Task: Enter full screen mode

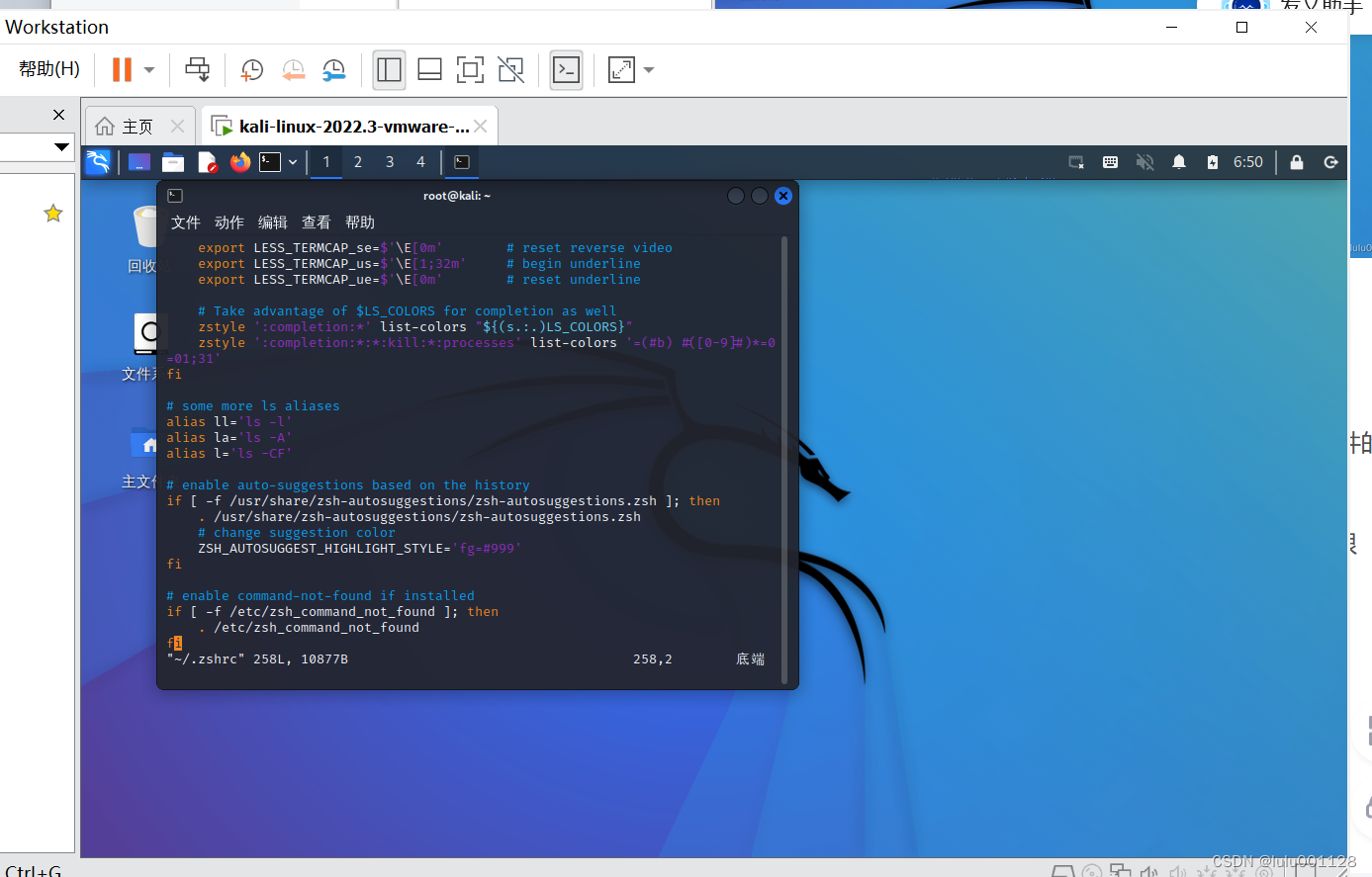Action: (470, 69)
